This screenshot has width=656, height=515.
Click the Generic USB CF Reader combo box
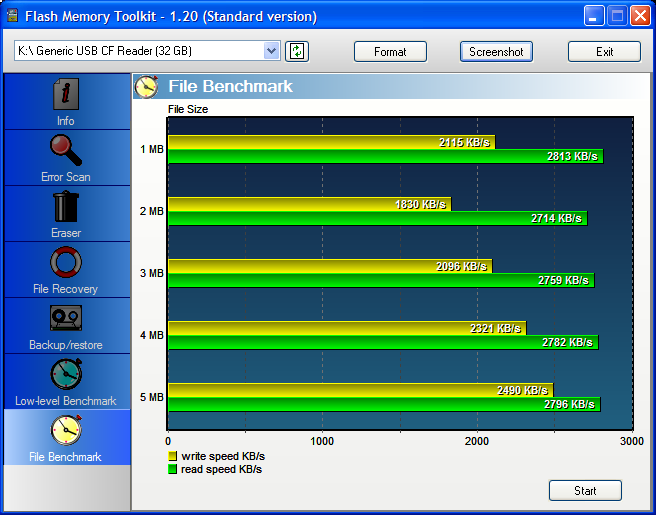pos(140,51)
